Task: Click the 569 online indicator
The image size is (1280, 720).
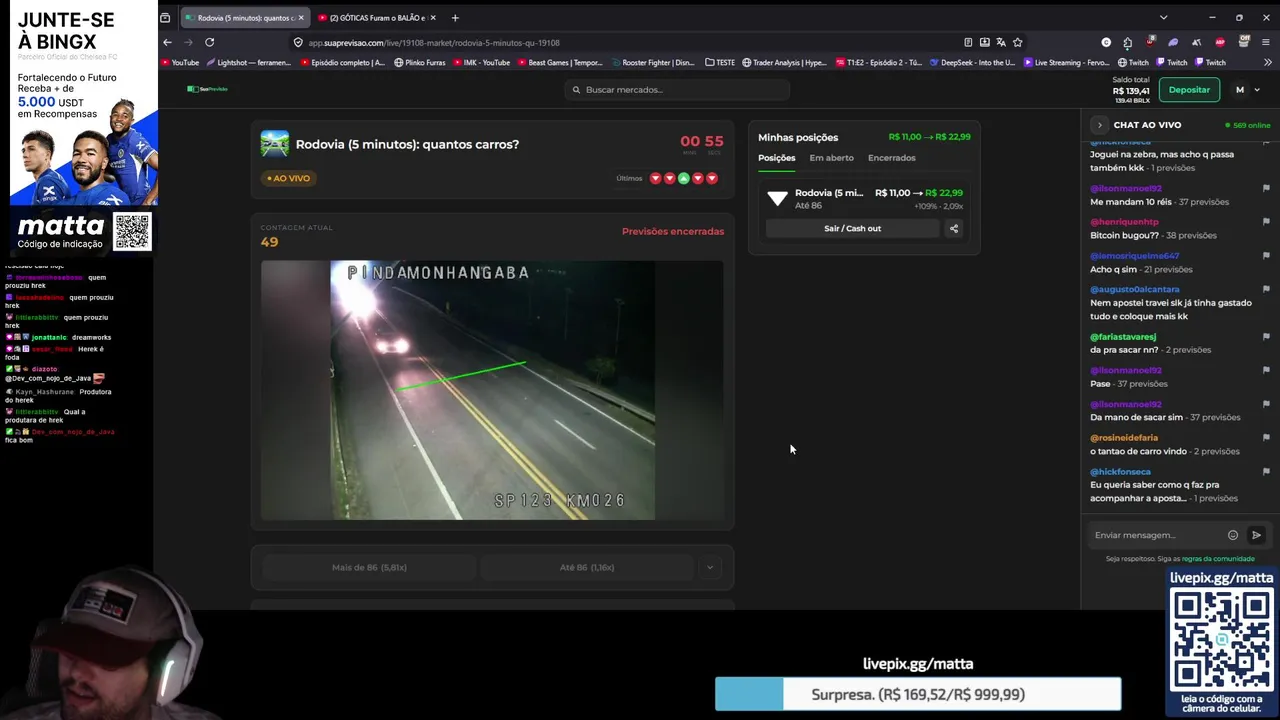Action: pyautogui.click(x=1248, y=125)
